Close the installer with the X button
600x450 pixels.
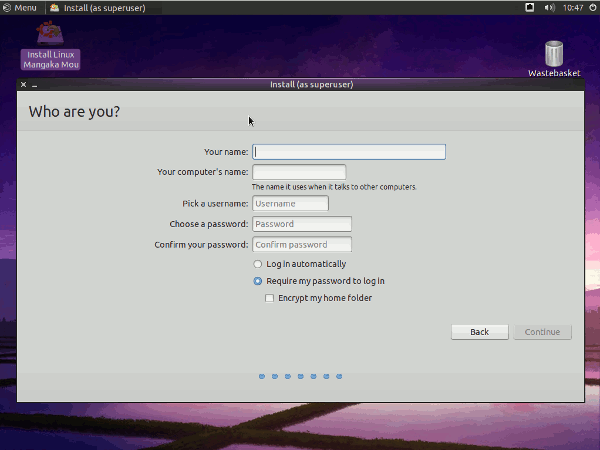24,85
